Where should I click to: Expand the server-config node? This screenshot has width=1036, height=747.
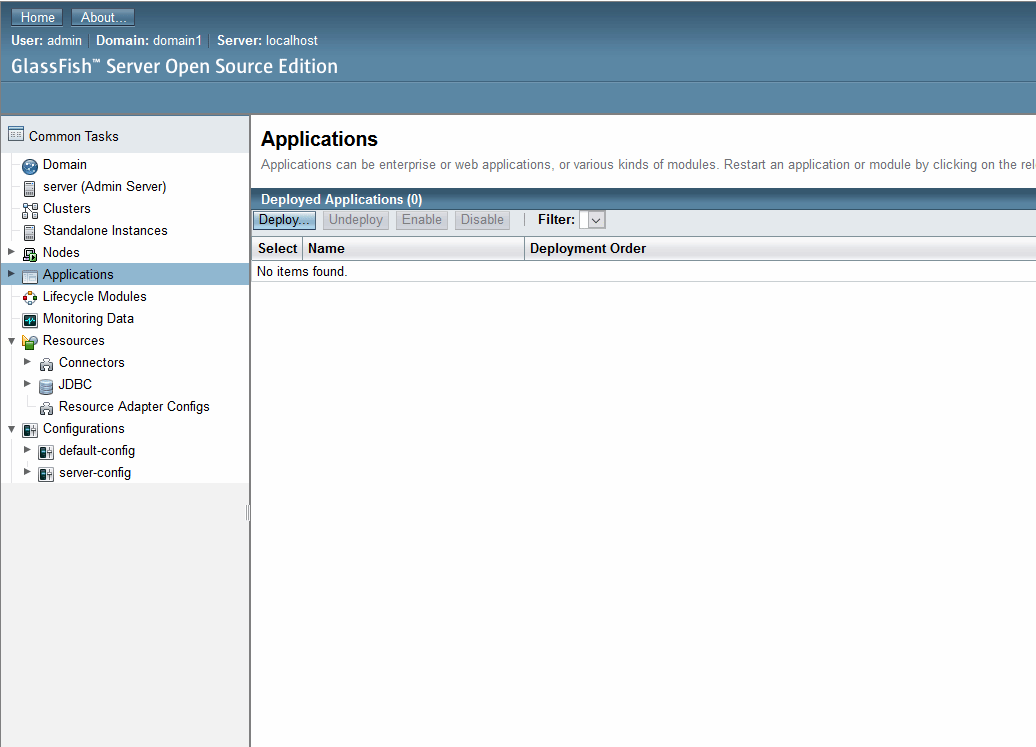tap(28, 472)
